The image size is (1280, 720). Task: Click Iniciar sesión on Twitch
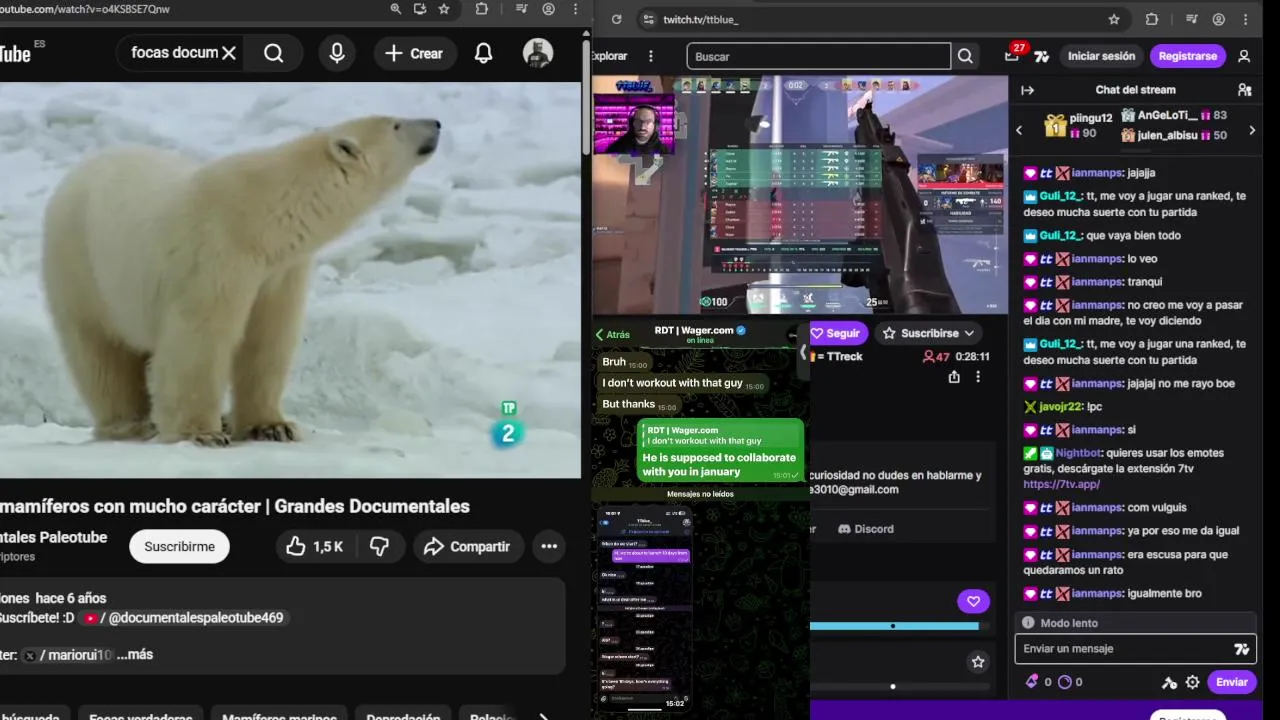click(1101, 56)
